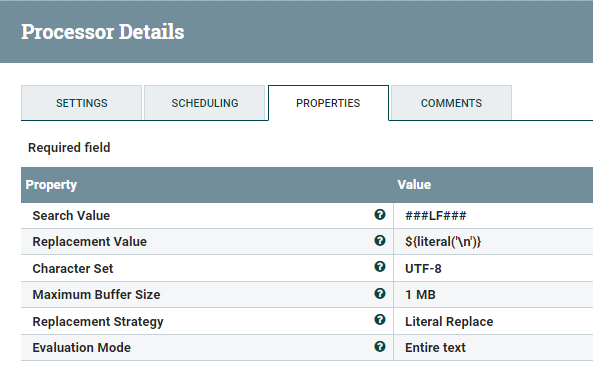Click the Property column header

click(x=51, y=185)
